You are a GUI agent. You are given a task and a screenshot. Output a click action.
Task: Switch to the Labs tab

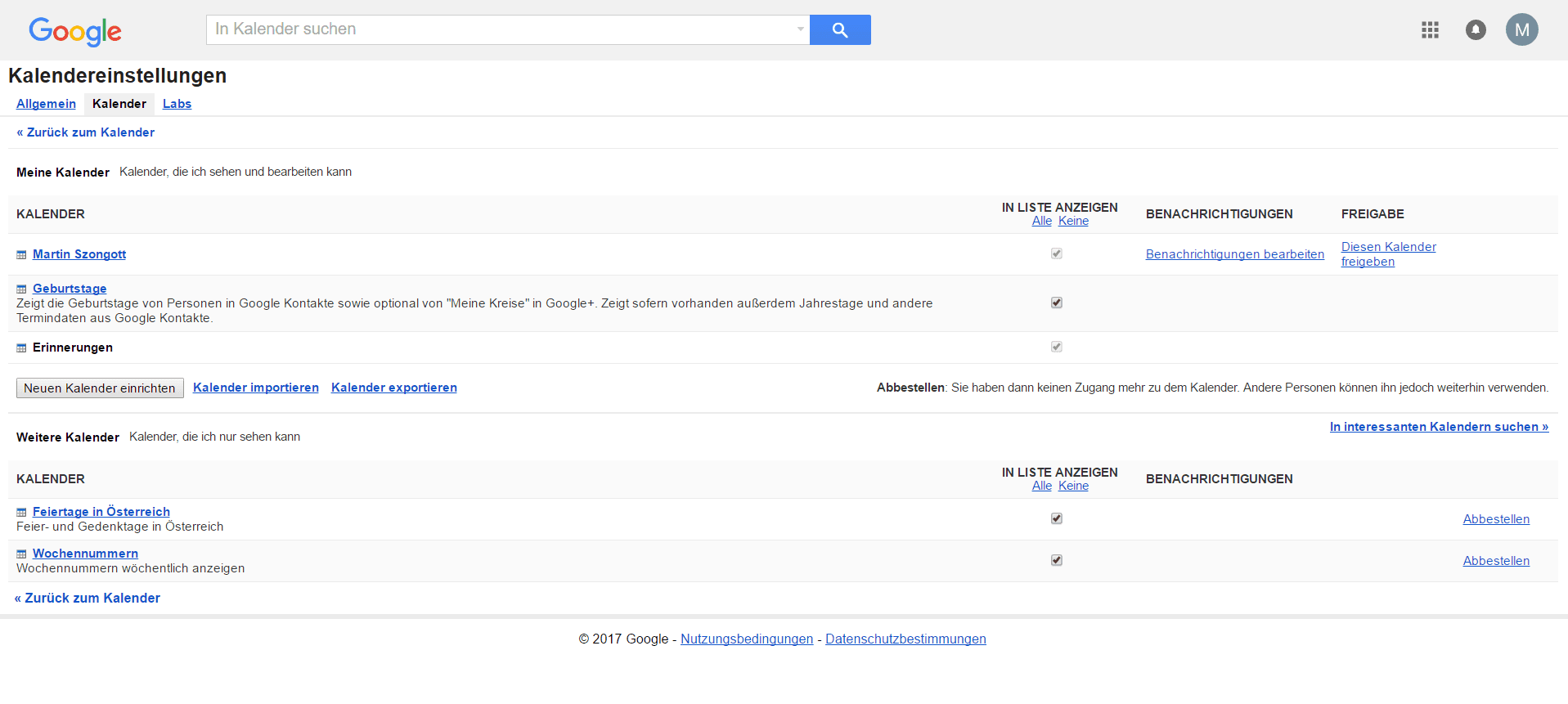point(177,104)
